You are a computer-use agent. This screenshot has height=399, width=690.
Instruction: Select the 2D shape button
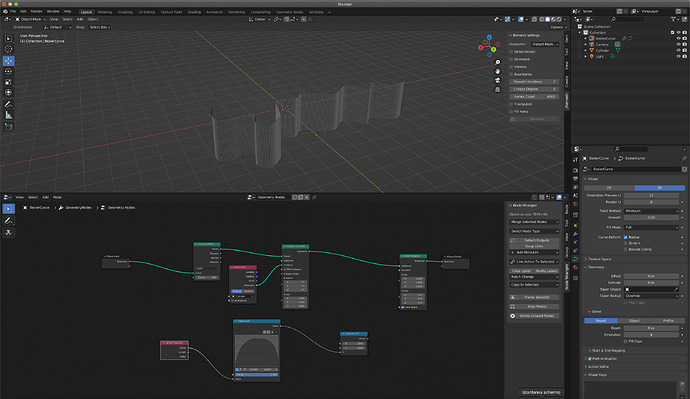tap(609, 188)
